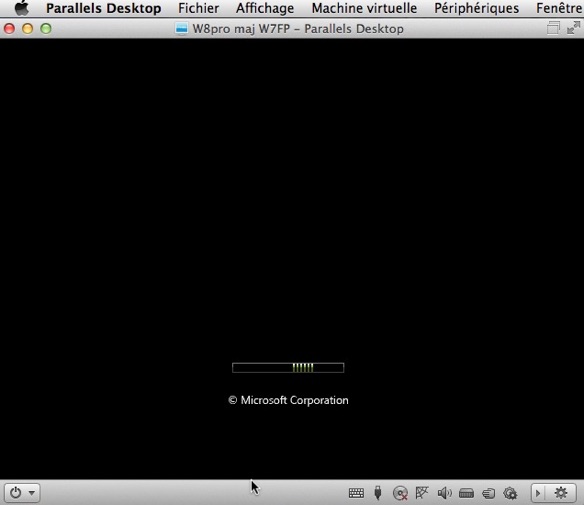Click the network web icon

click(422, 493)
